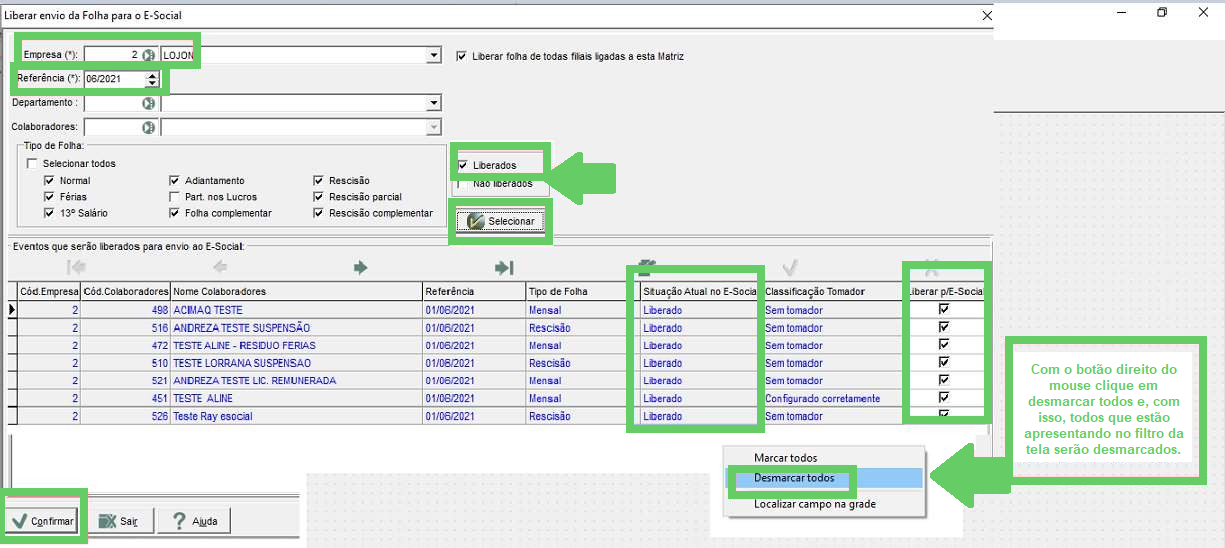Click collaborator code 521 cell
Screen dimensions: 1225x548
(125, 380)
